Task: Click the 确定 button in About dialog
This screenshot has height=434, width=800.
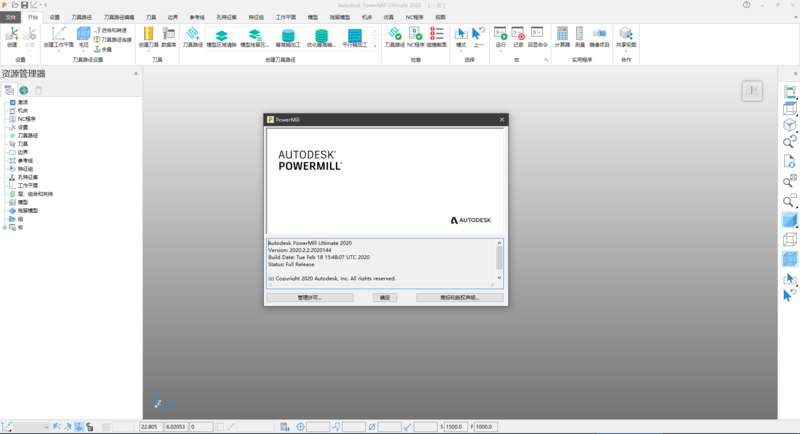Action: [385, 297]
